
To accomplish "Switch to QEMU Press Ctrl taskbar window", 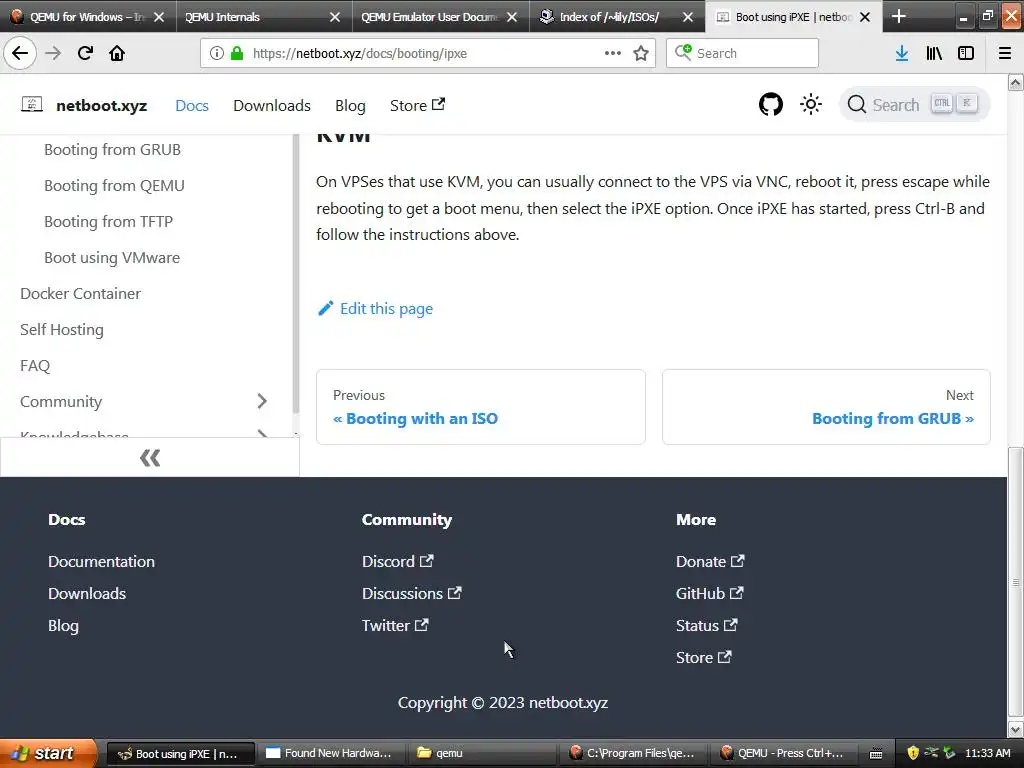I will click(x=785, y=753).
